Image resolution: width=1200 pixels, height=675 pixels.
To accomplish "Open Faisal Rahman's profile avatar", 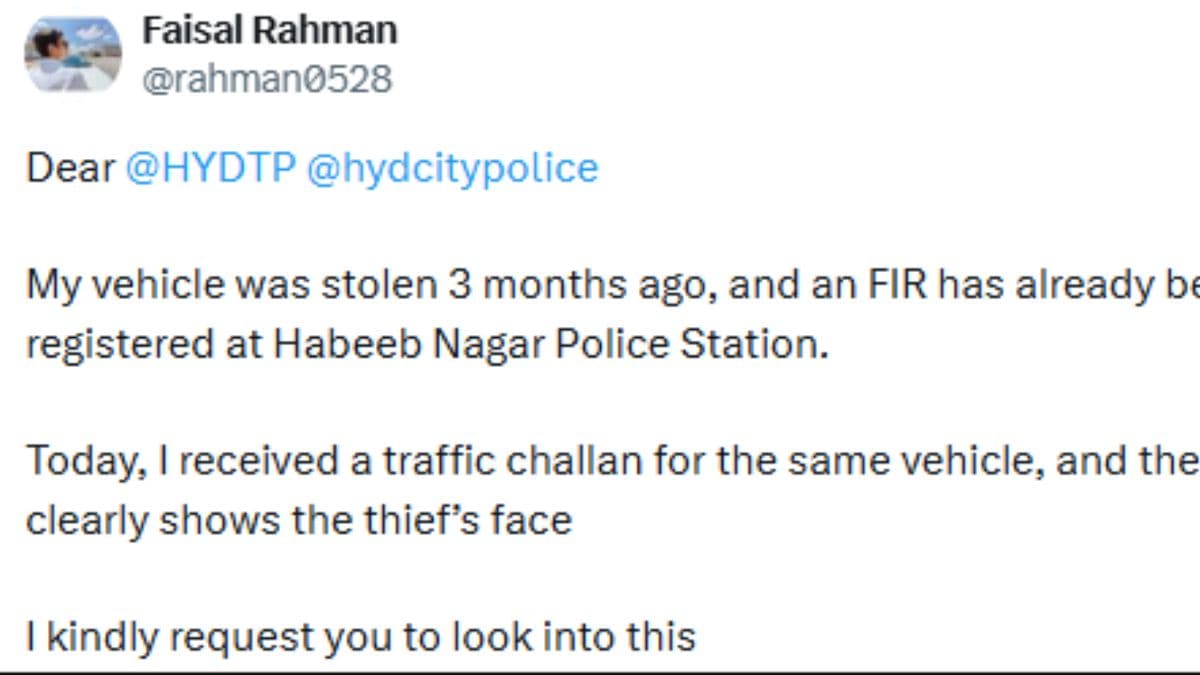I will click(x=72, y=55).
